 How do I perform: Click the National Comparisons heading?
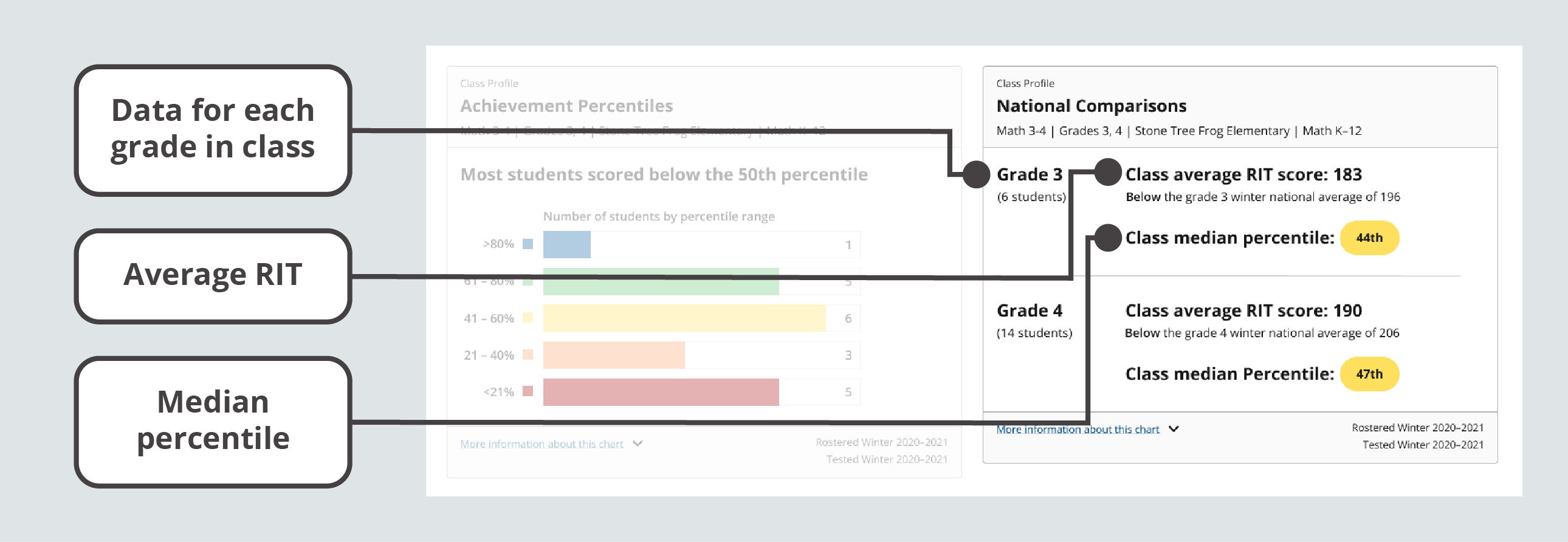pyautogui.click(x=1091, y=106)
